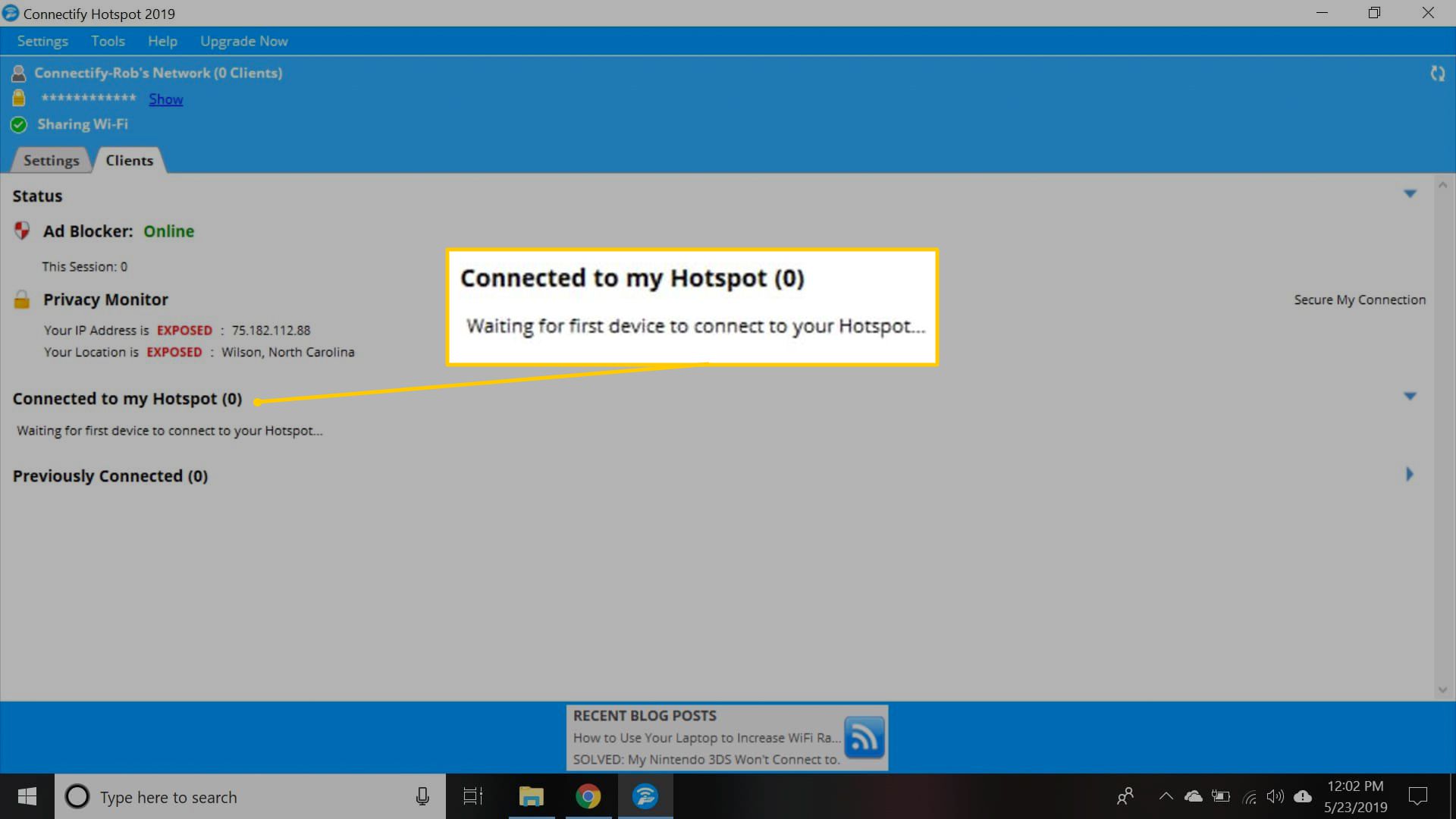Click Upgrade Now menu item
Image resolution: width=1456 pixels, height=819 pixels.
point(244,41)
